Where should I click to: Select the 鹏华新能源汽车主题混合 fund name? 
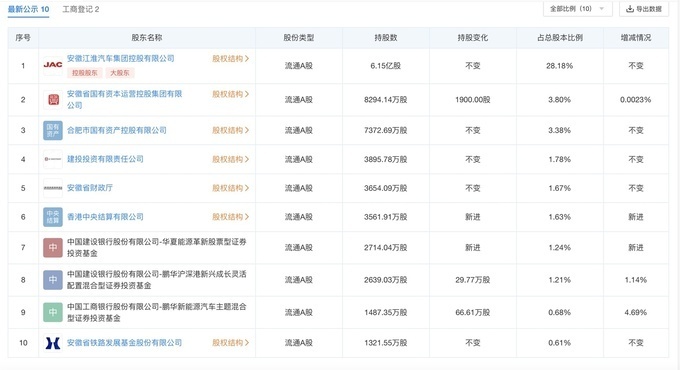pyautogui.click(x=157, y=312)
